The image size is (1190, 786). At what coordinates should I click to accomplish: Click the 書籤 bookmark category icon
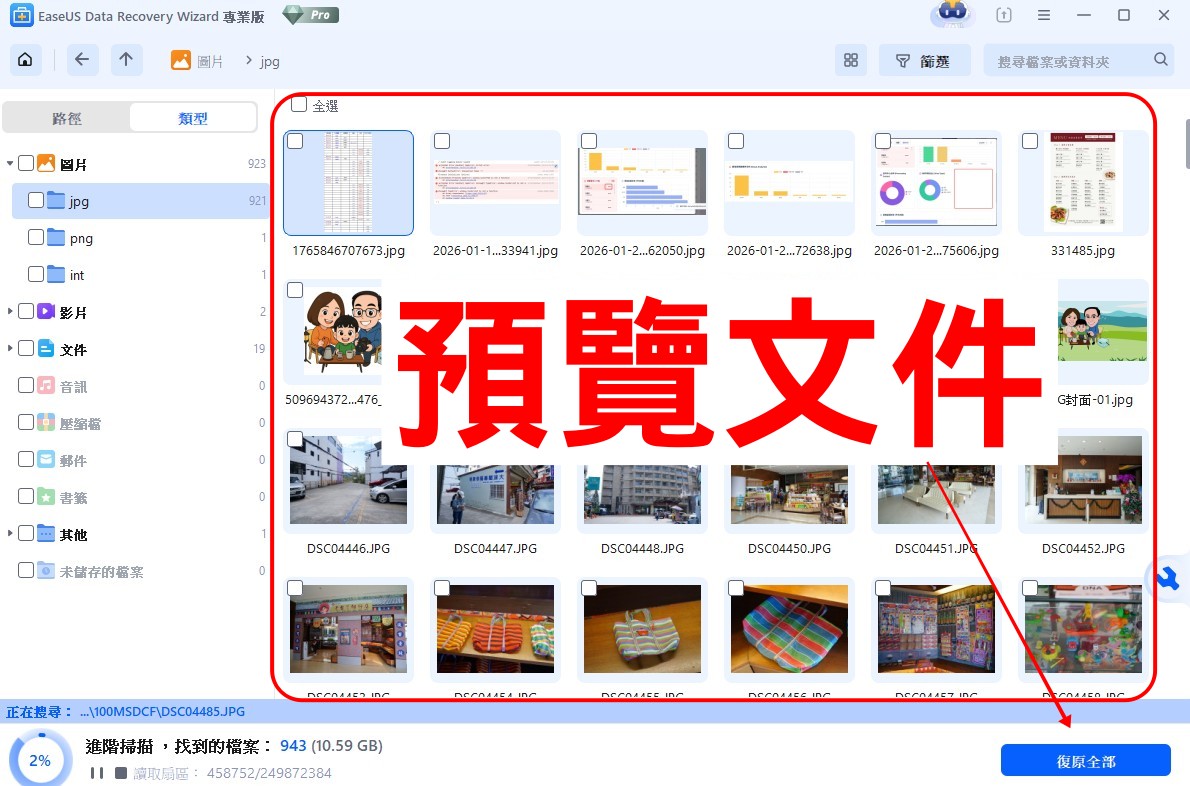pos(46,496)
